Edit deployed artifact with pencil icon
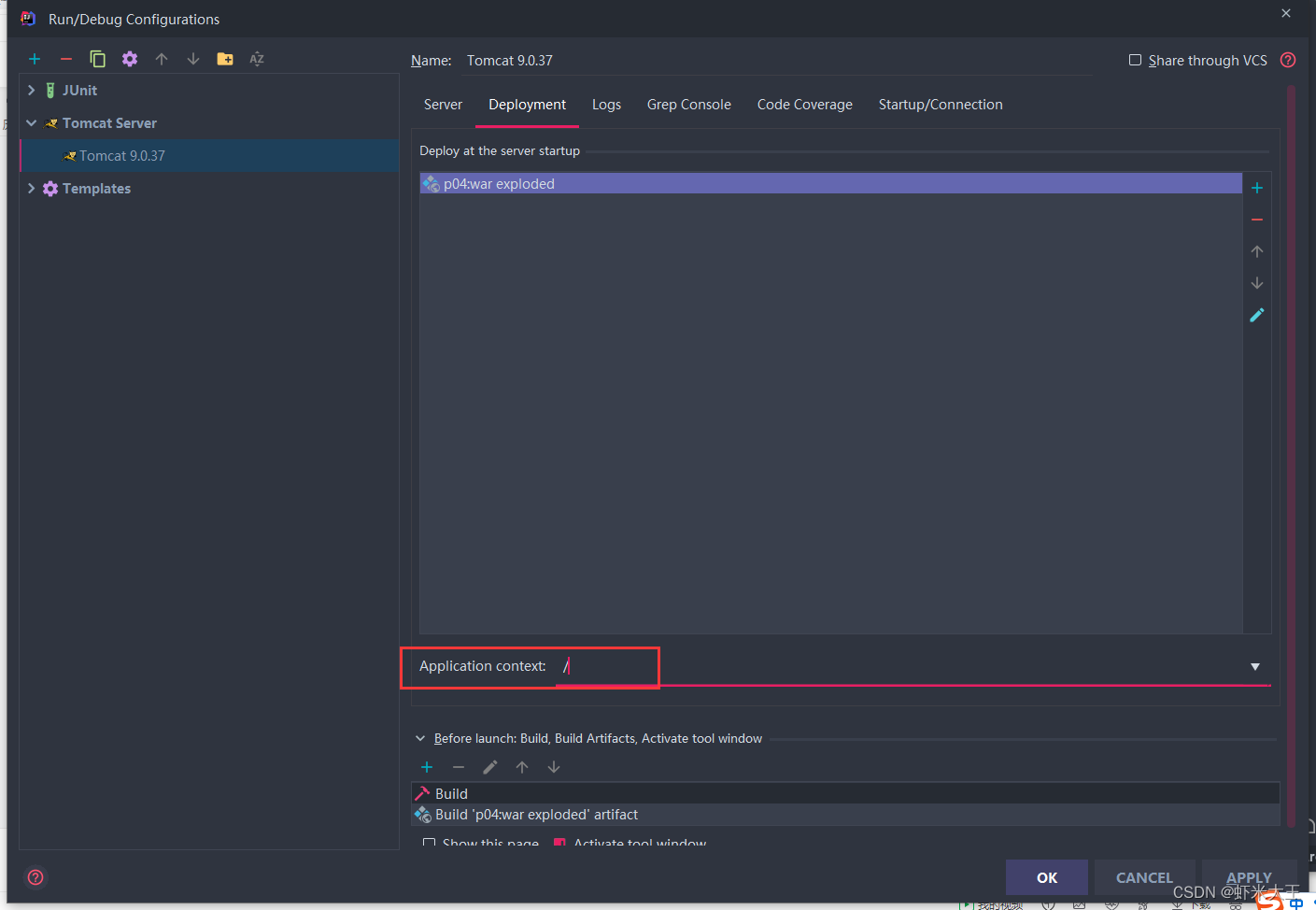Viewport: 1316px width, 910px height. [1257, 315]
